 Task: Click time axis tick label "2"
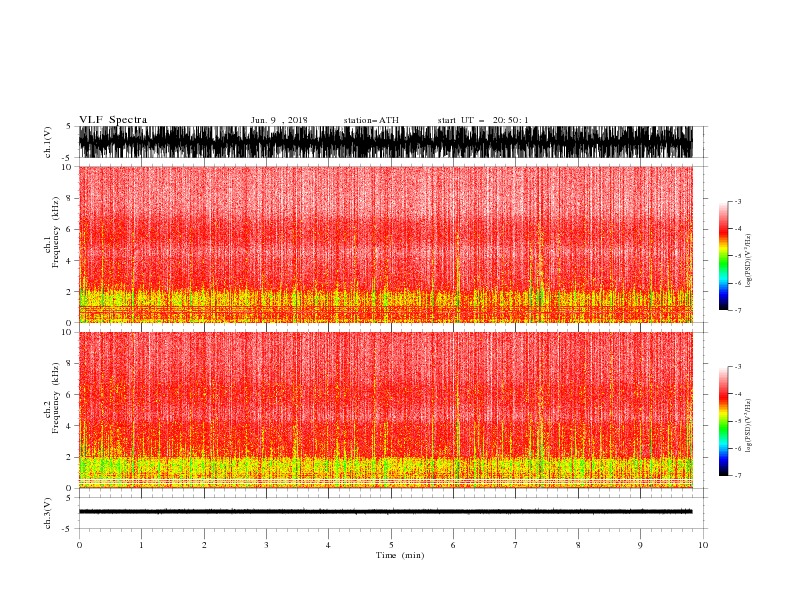(204, 545)
